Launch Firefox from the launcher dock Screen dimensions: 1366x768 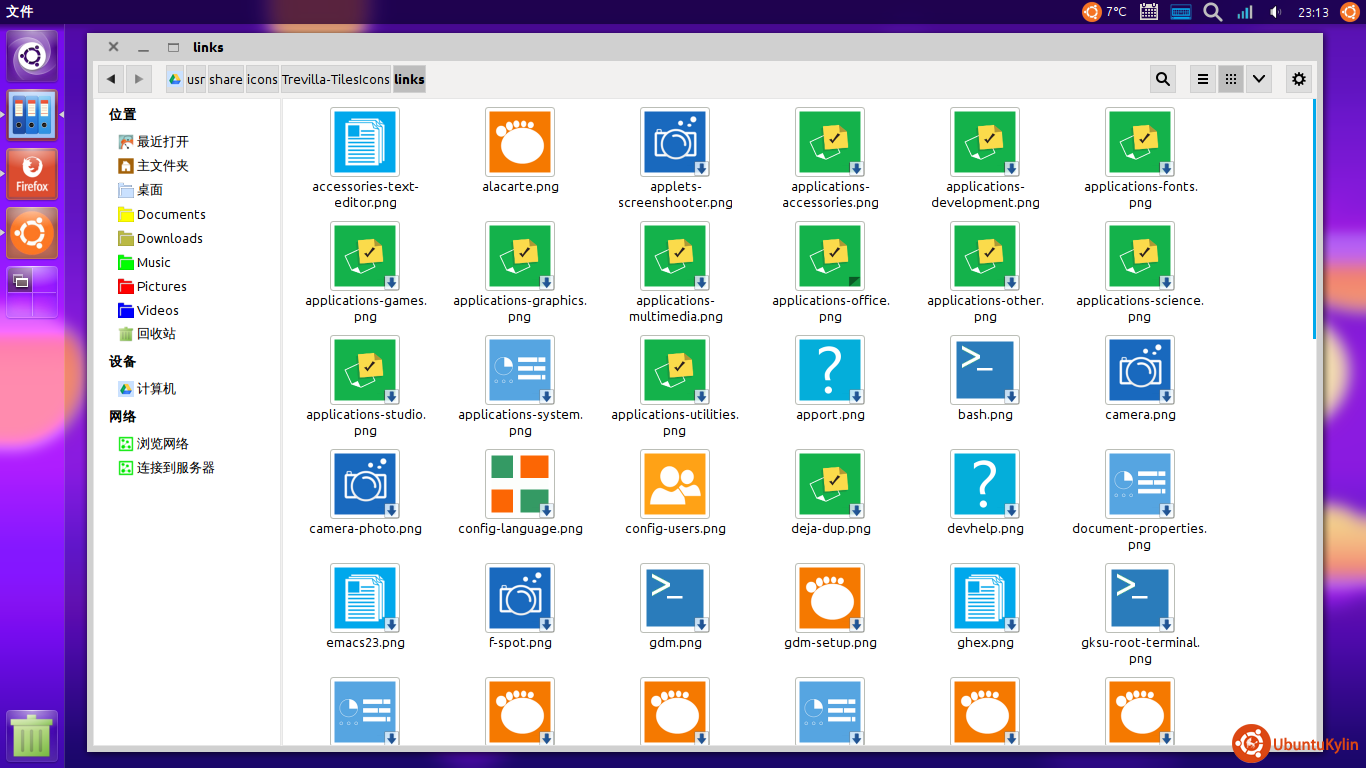point(32,174)
